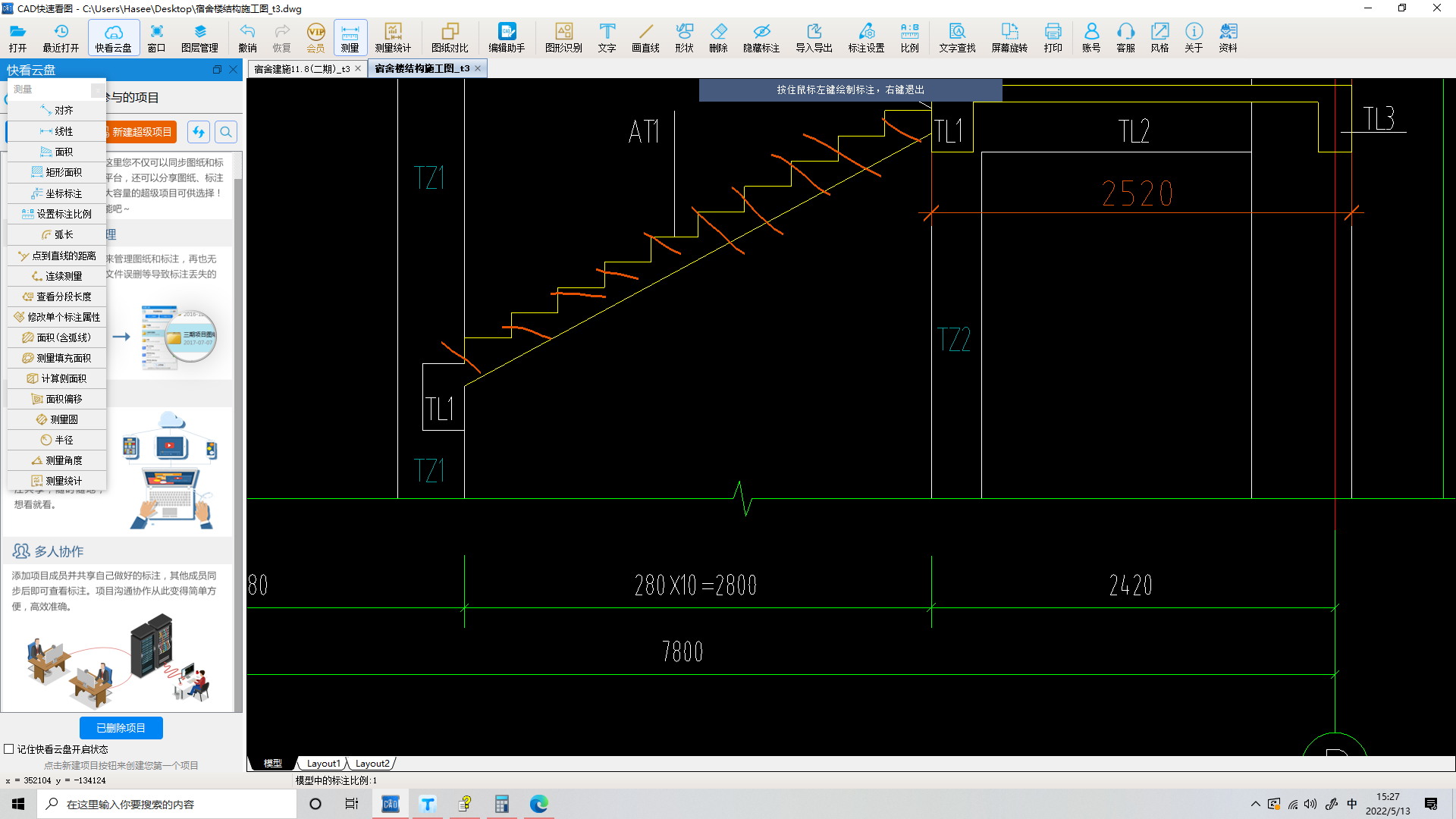Toggle 隐藏标注 hide annotations

(x=761, y=37)
